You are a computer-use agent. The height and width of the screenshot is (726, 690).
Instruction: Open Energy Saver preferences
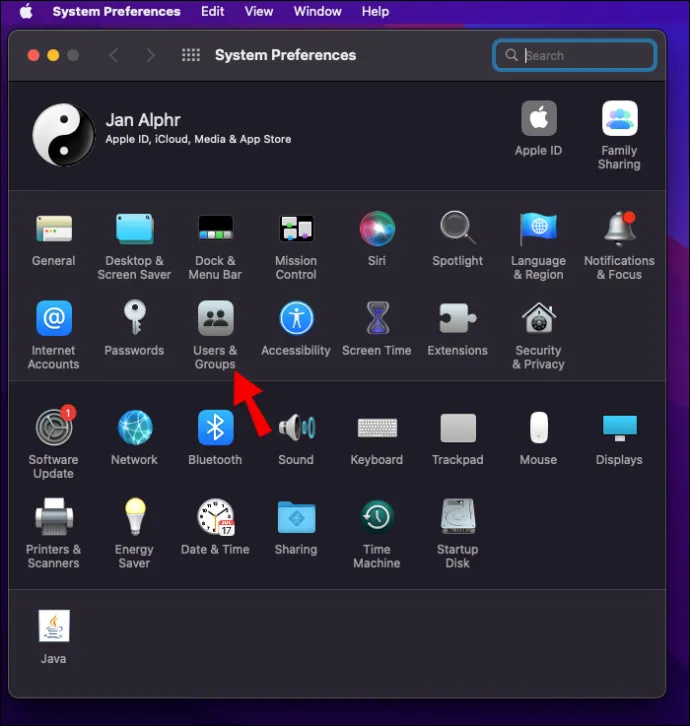click(x=135, y=516)
